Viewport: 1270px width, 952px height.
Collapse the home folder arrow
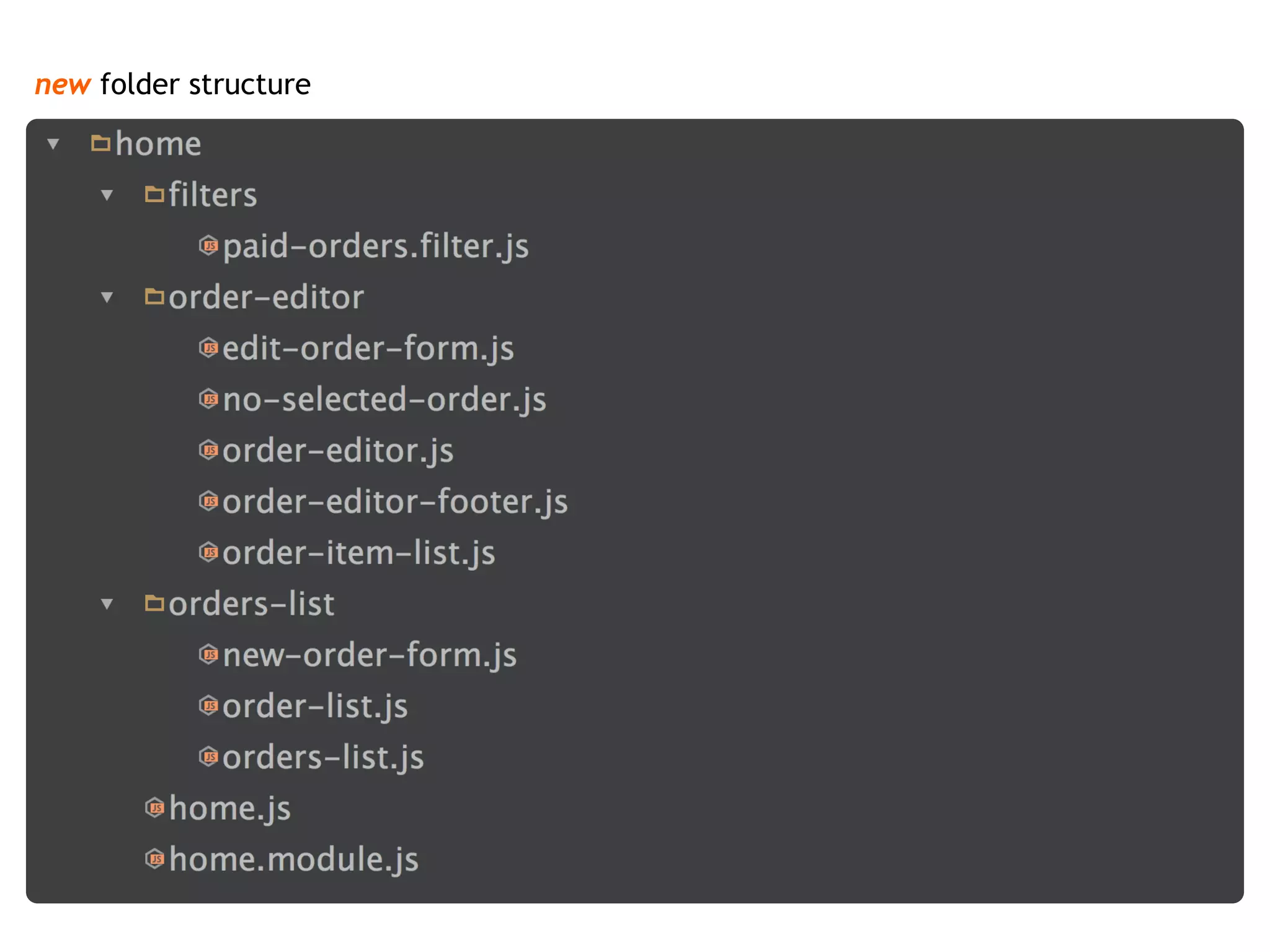point(53,144)
